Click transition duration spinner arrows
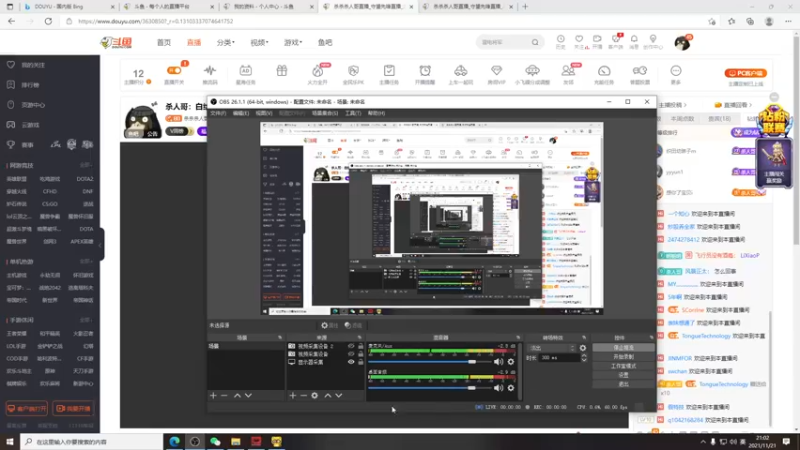800x450 pixels. (x=584, y=358)
